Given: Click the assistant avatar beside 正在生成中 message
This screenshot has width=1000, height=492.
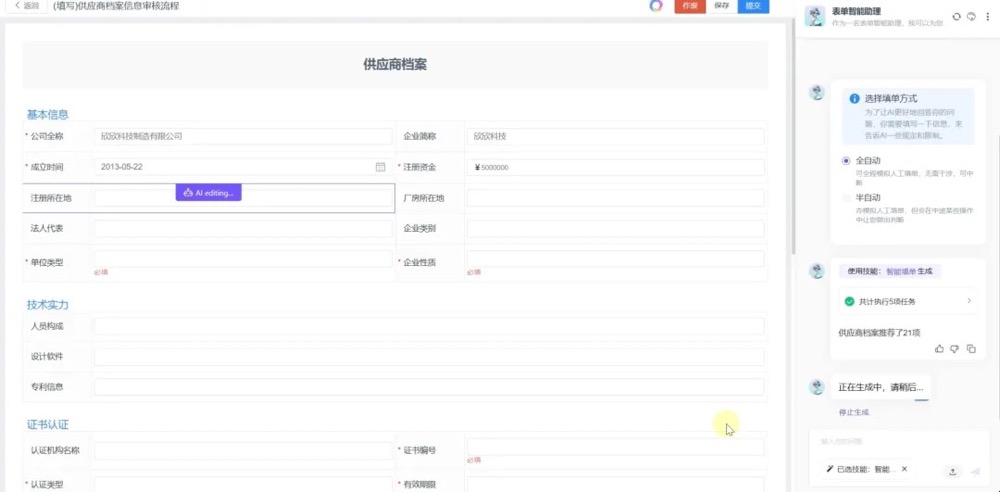Looking at the screenshot, I should coord(816,387).
